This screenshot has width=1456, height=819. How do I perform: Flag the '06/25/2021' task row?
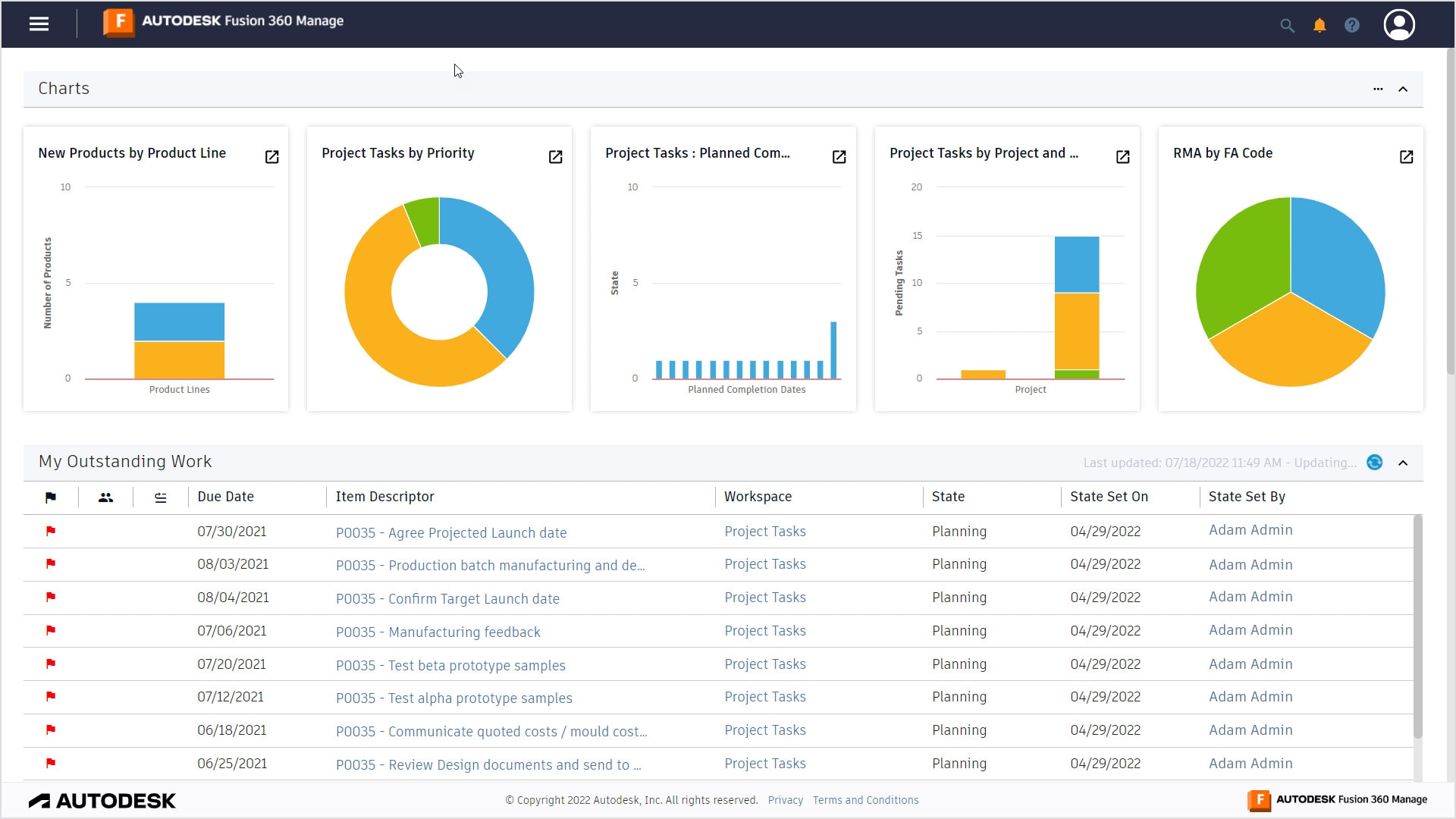[x=50, y=764]
